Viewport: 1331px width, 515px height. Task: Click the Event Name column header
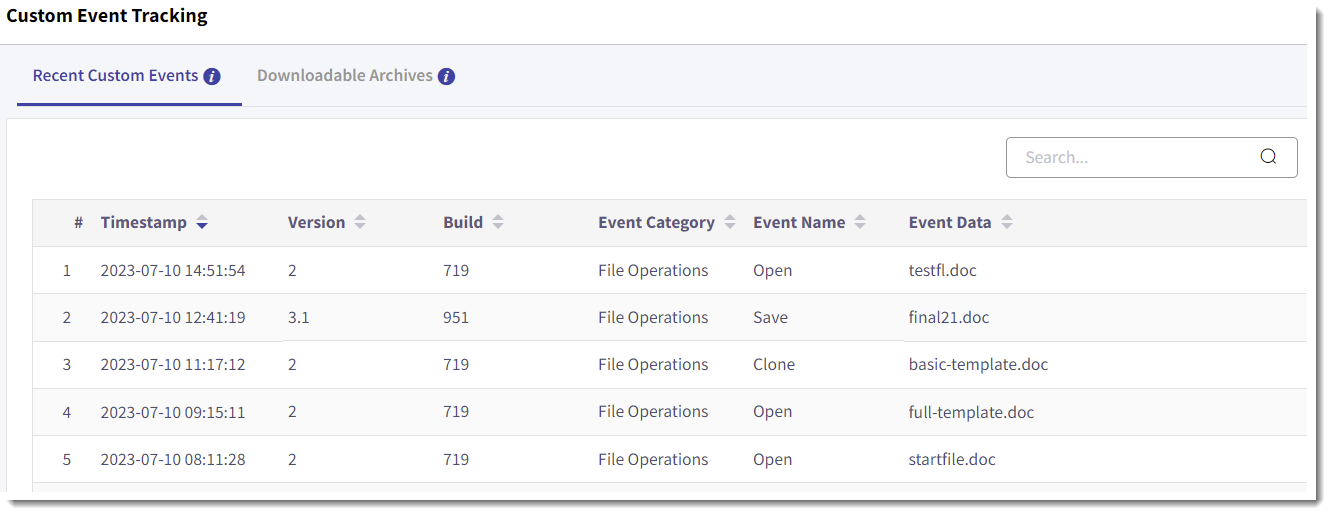coord(799,223)
